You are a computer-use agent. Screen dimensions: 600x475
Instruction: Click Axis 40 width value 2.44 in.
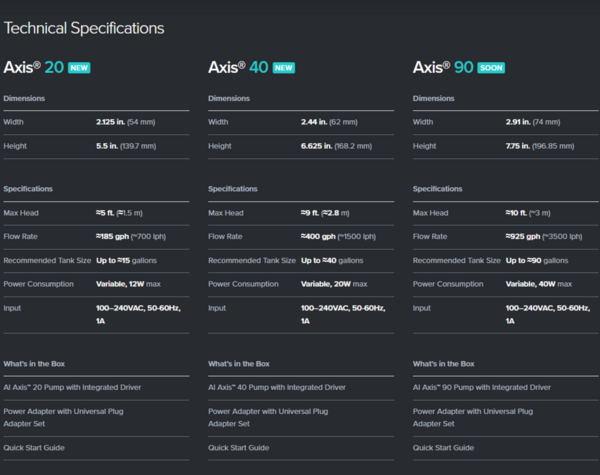(x=329, y=122)
